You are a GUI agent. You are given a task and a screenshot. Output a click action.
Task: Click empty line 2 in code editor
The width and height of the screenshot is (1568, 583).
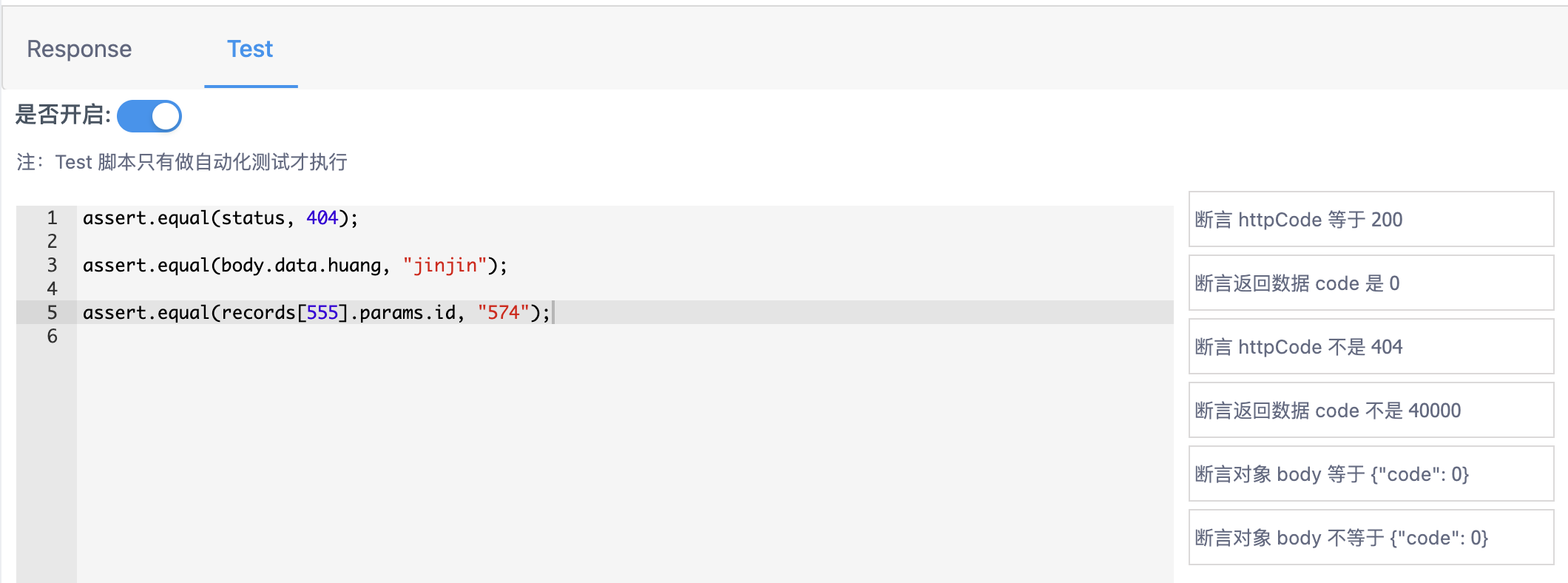point(624,242)
